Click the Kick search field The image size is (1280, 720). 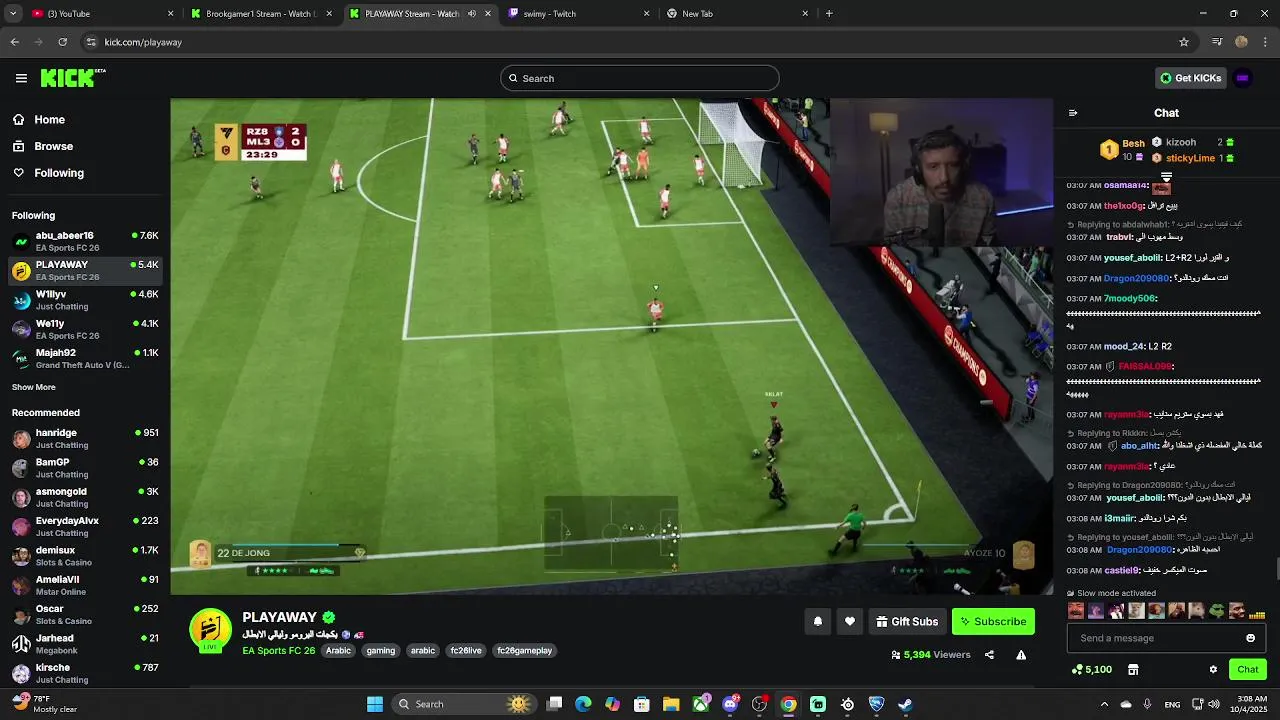point(640,78)
